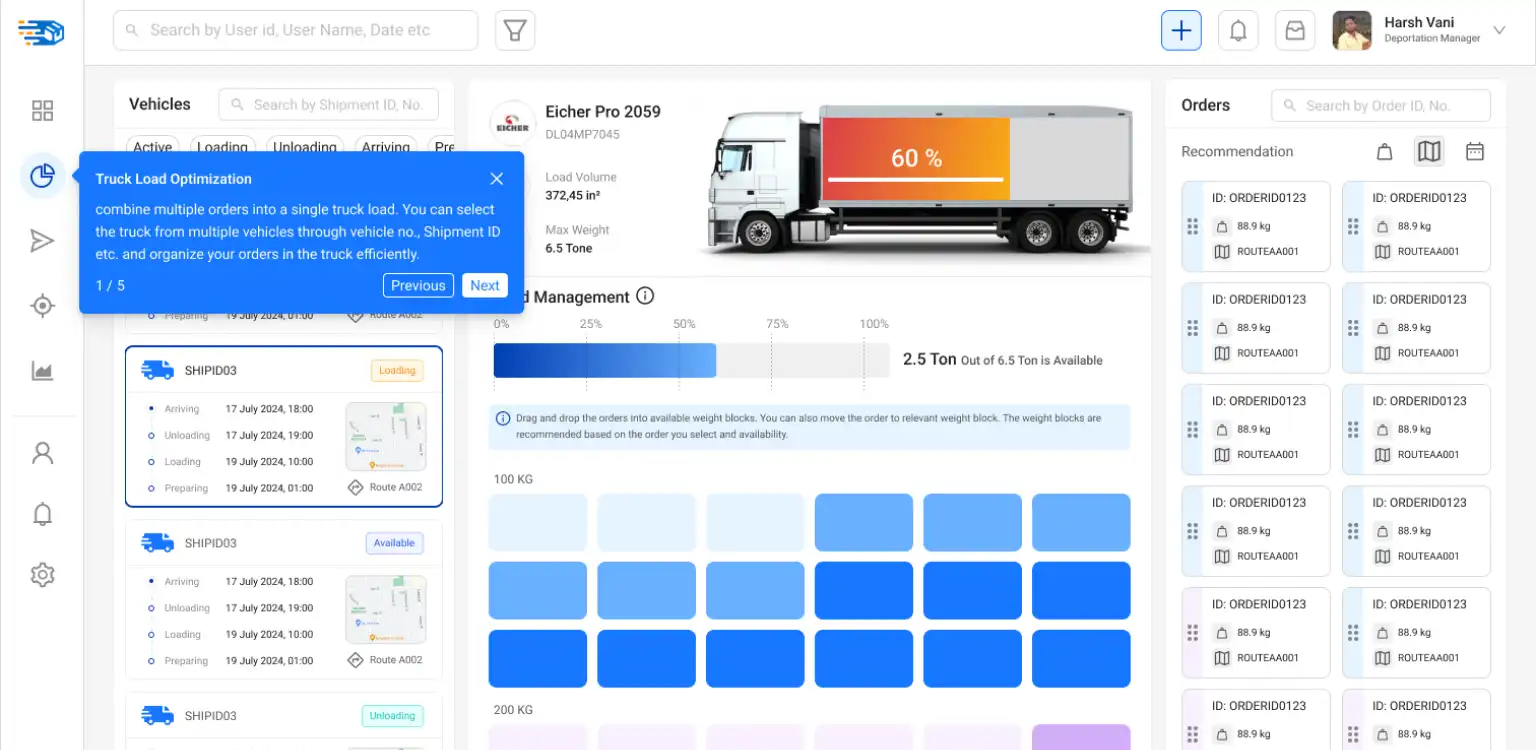Screen dimensions: 1536x750
Task: Click Route A002 on the Loading shipment card
Action: 385,487
